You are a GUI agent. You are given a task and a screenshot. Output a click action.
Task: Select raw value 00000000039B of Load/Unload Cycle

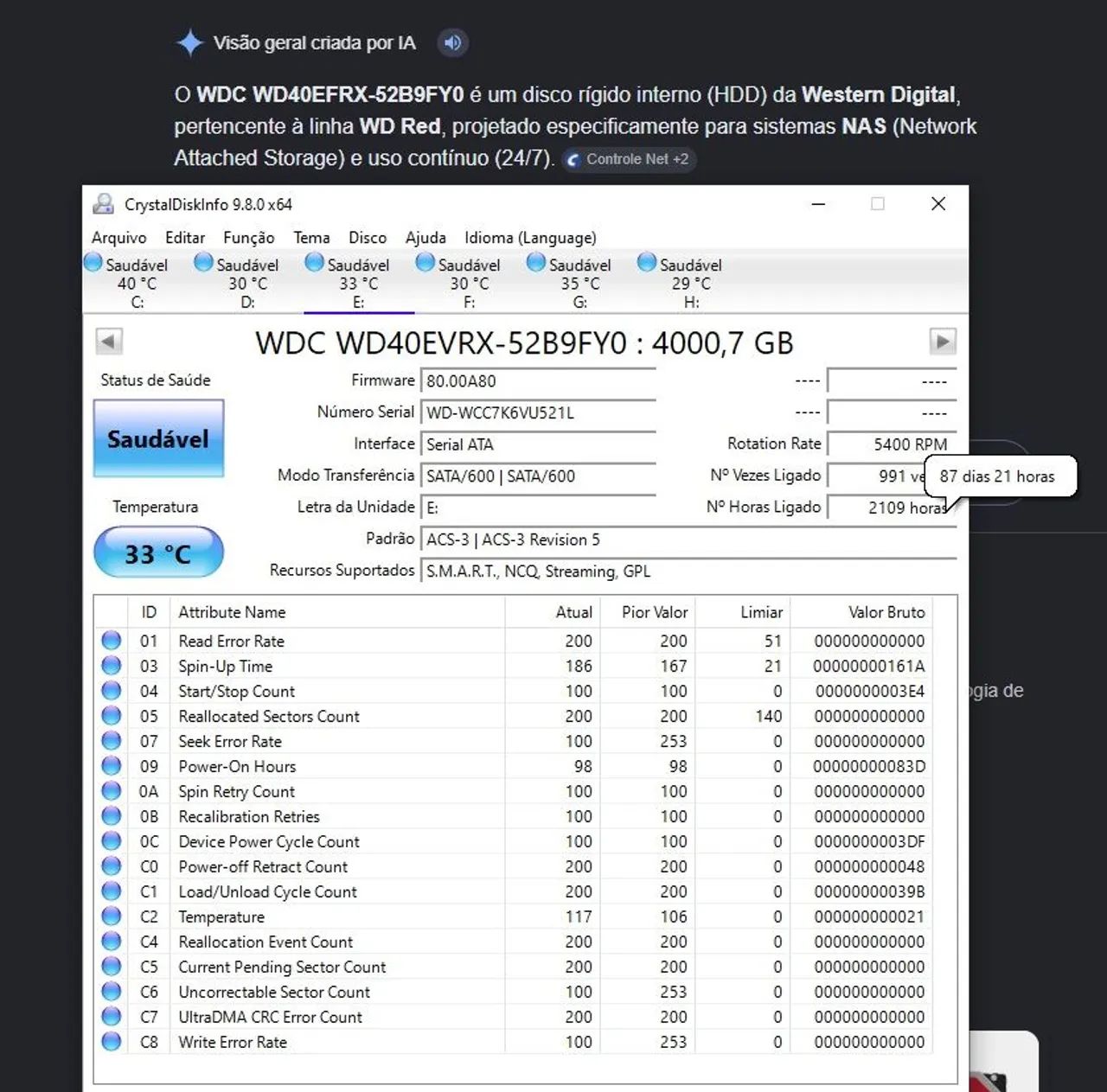click(869, 892)
